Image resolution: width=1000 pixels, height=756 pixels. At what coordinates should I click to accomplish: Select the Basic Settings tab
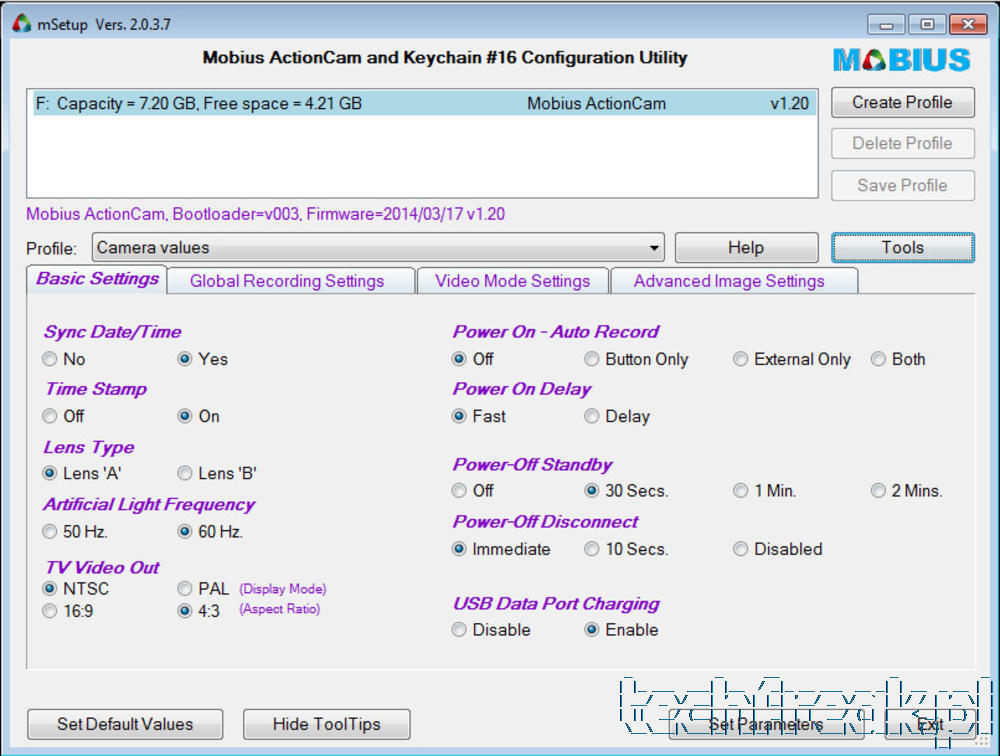pyautogui.click(x=97, y=279)
